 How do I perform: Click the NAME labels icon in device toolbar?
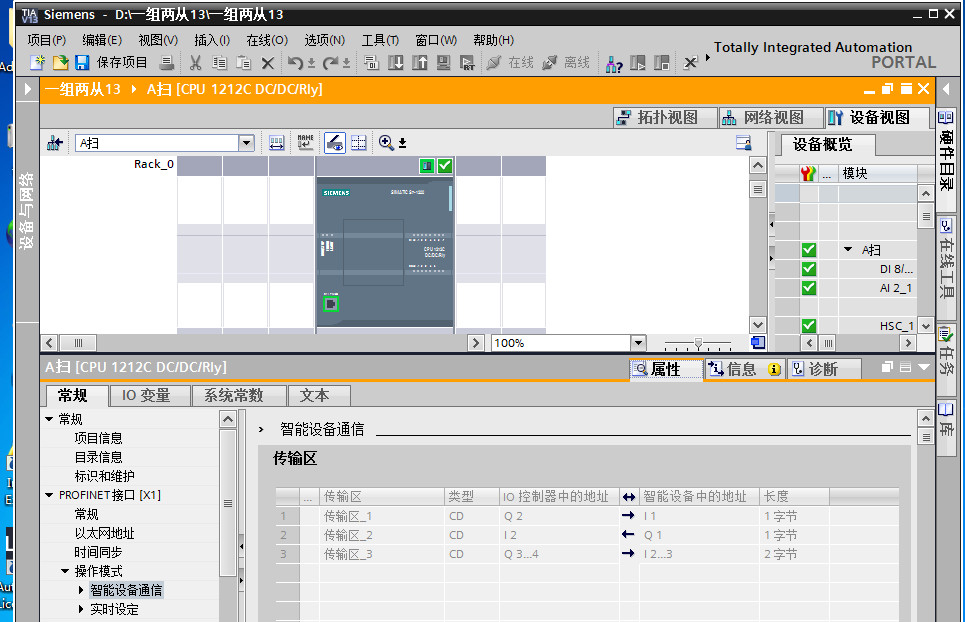point(305,143)
